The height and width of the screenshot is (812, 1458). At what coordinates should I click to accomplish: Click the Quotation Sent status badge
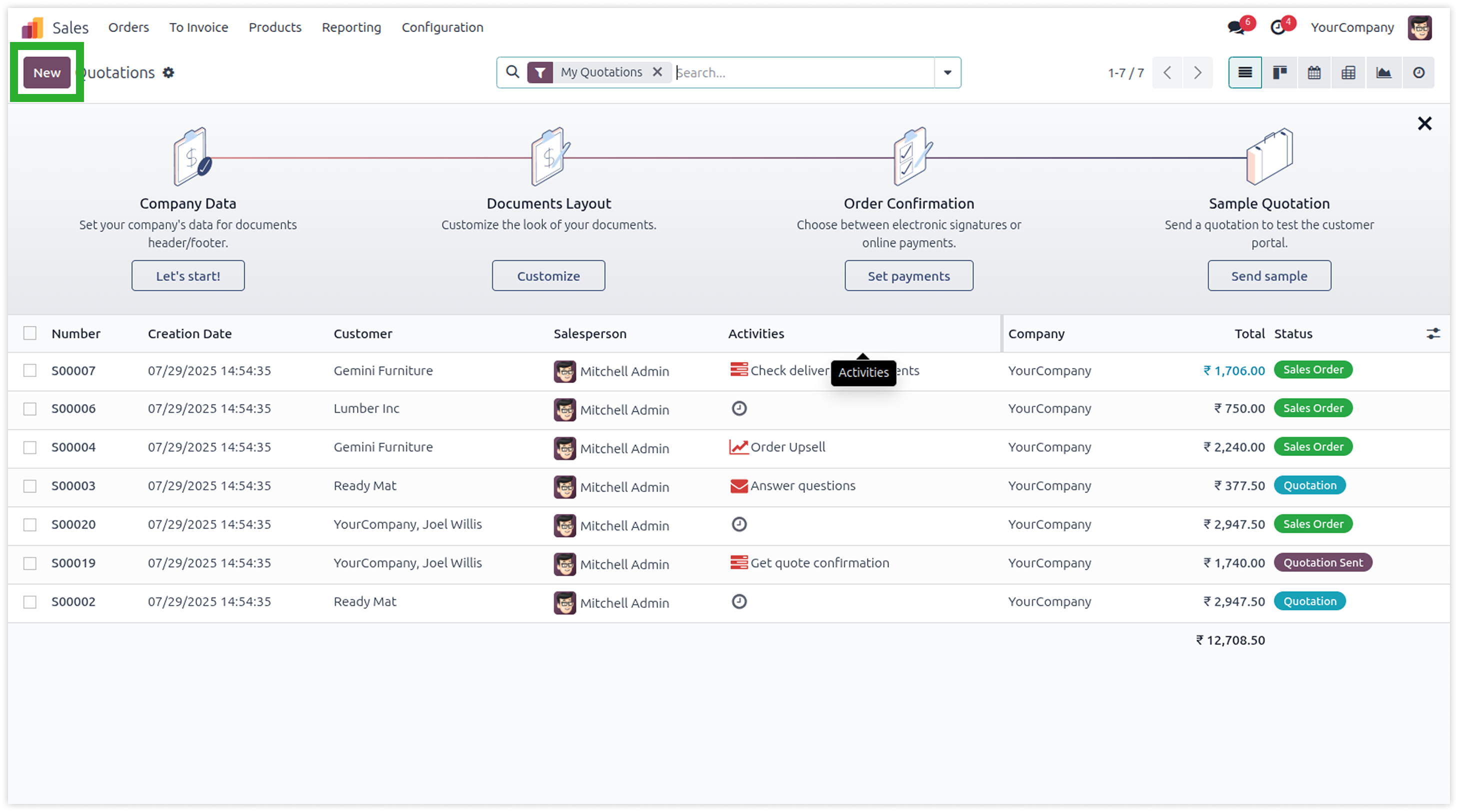pyautogui.click(x=1322, y=562)
